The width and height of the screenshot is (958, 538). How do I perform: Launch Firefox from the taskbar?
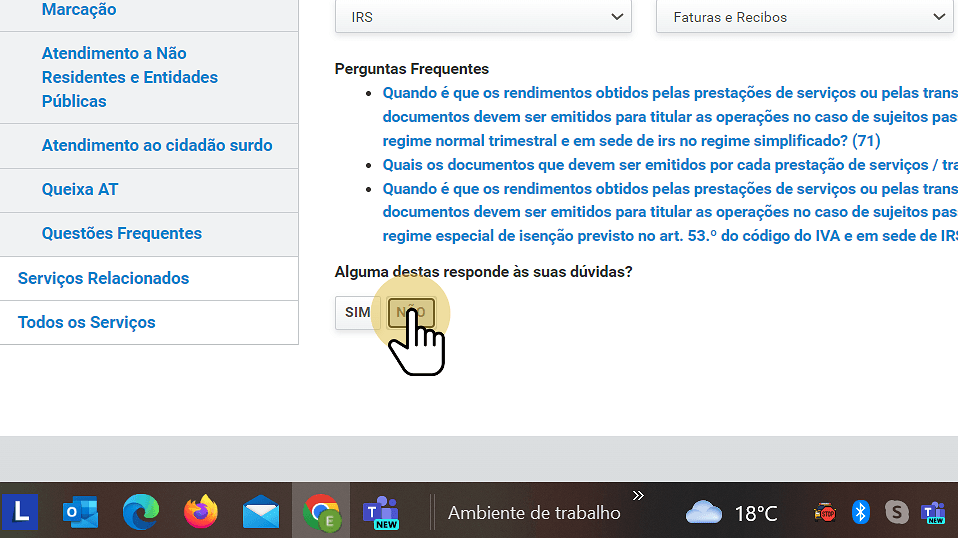[x=200, y=512]
